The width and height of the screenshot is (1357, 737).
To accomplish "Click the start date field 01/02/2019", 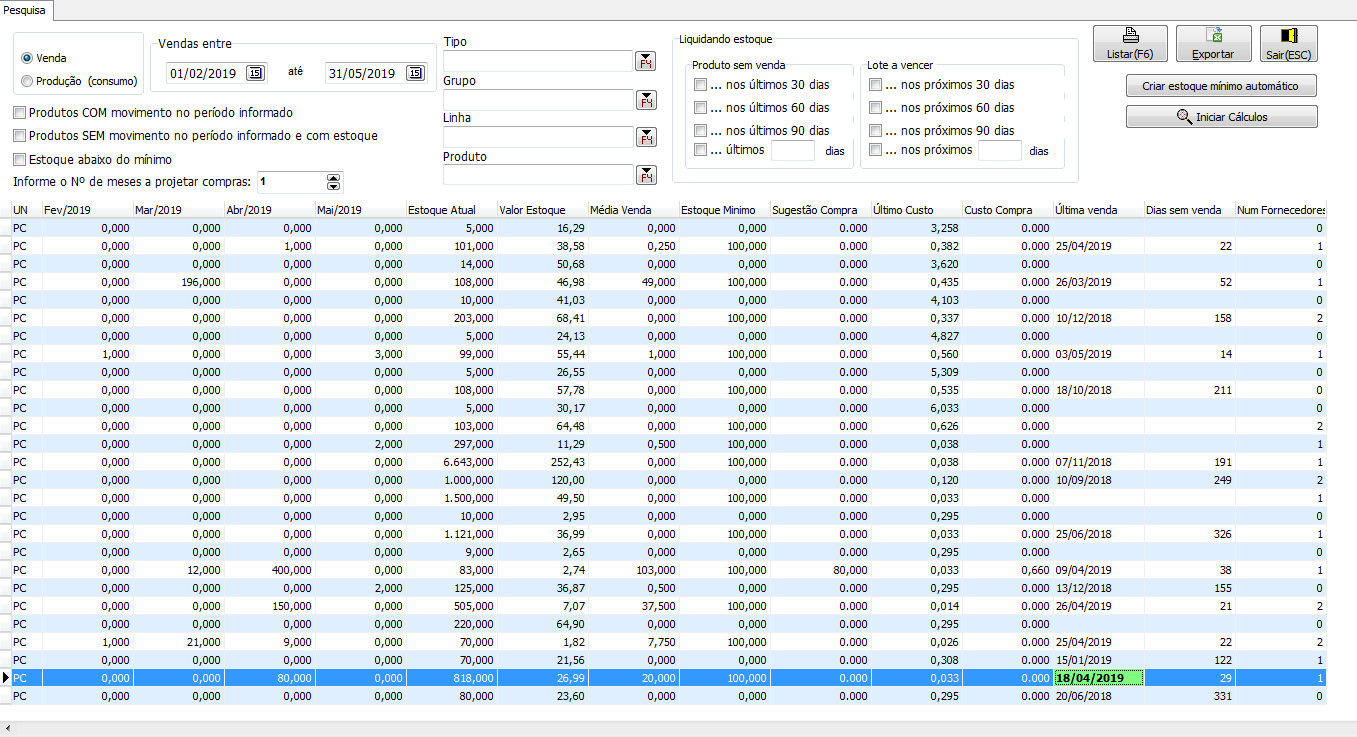I will [x=205, y=73].
